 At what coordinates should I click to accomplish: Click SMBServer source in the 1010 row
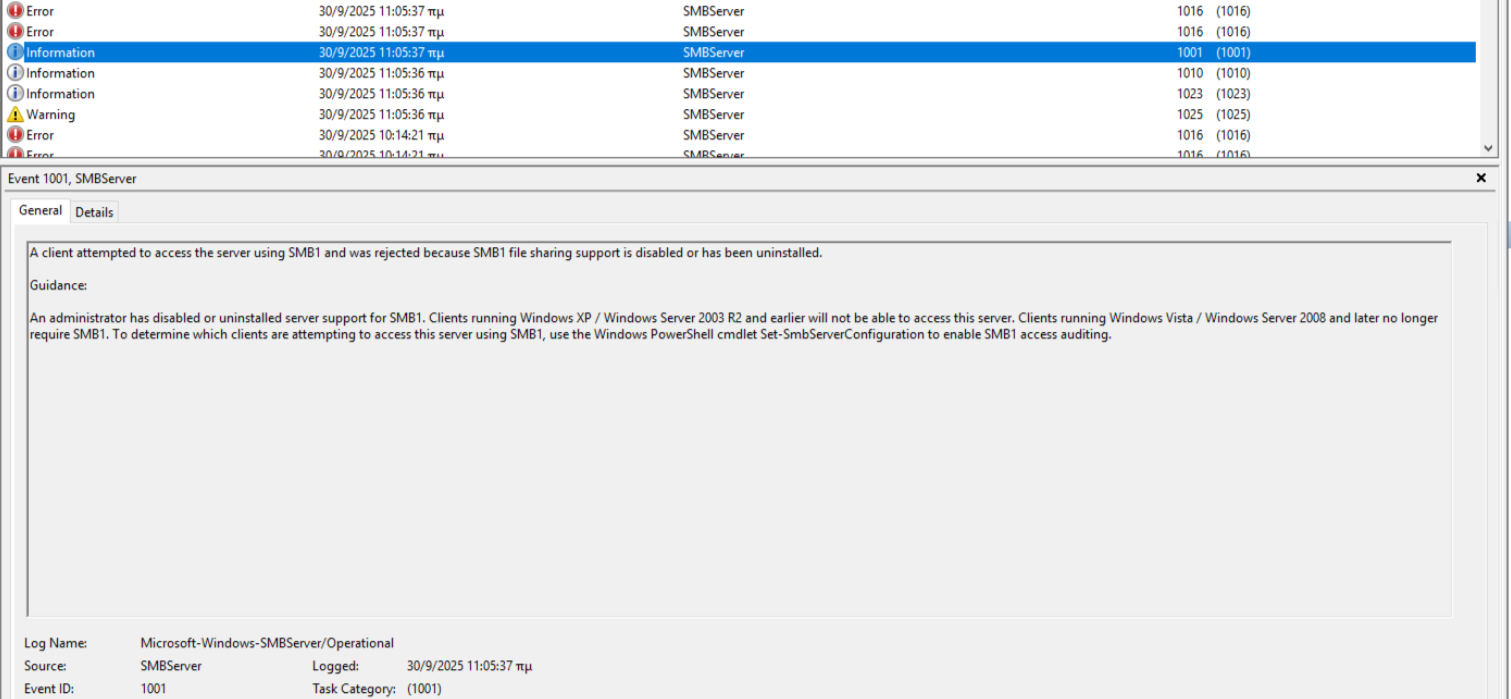click(713, 73)
